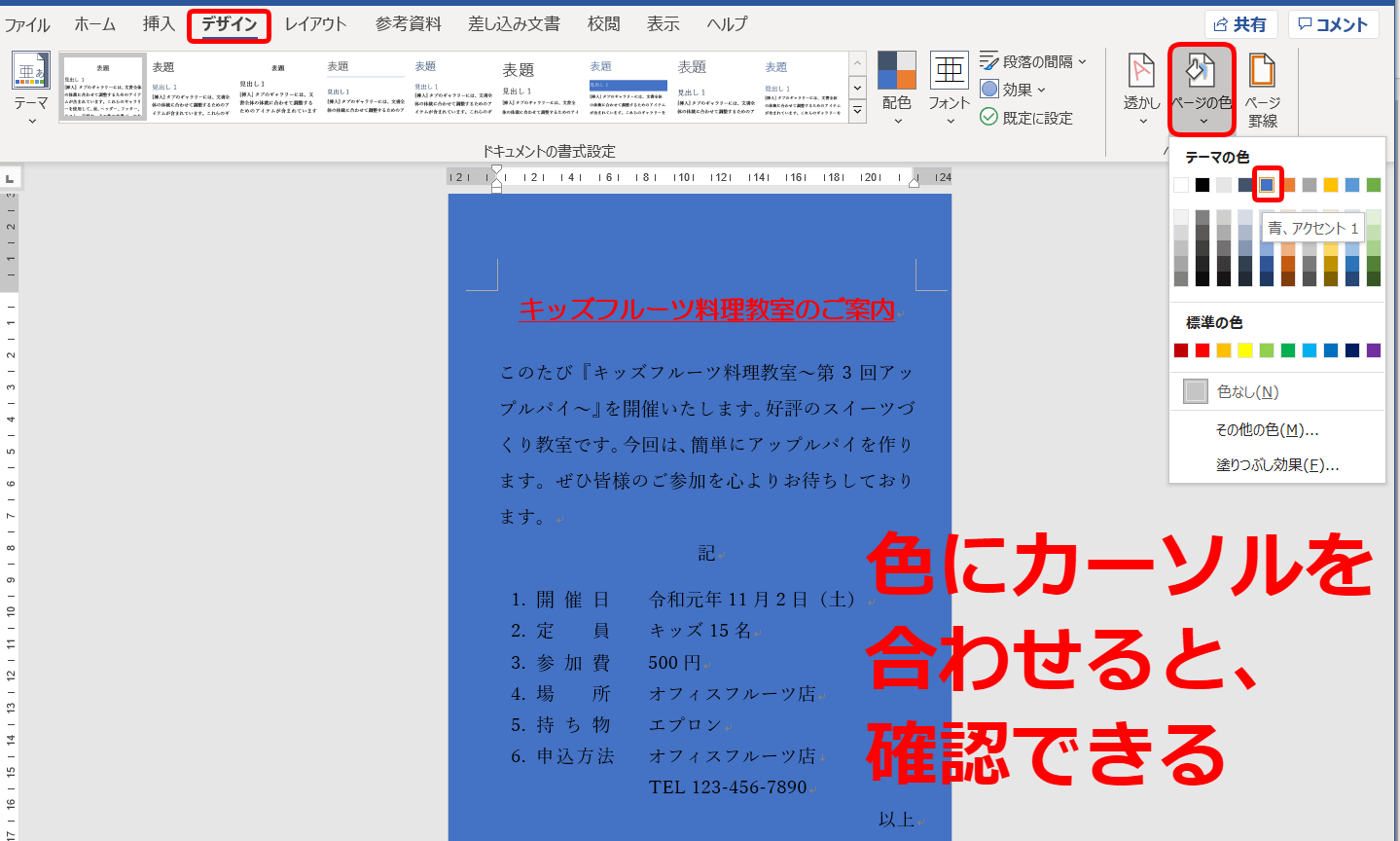Choose the light gray theme color swatch
The height and width of the screenshot is (841, 1400).
(x=1224, y=185)
